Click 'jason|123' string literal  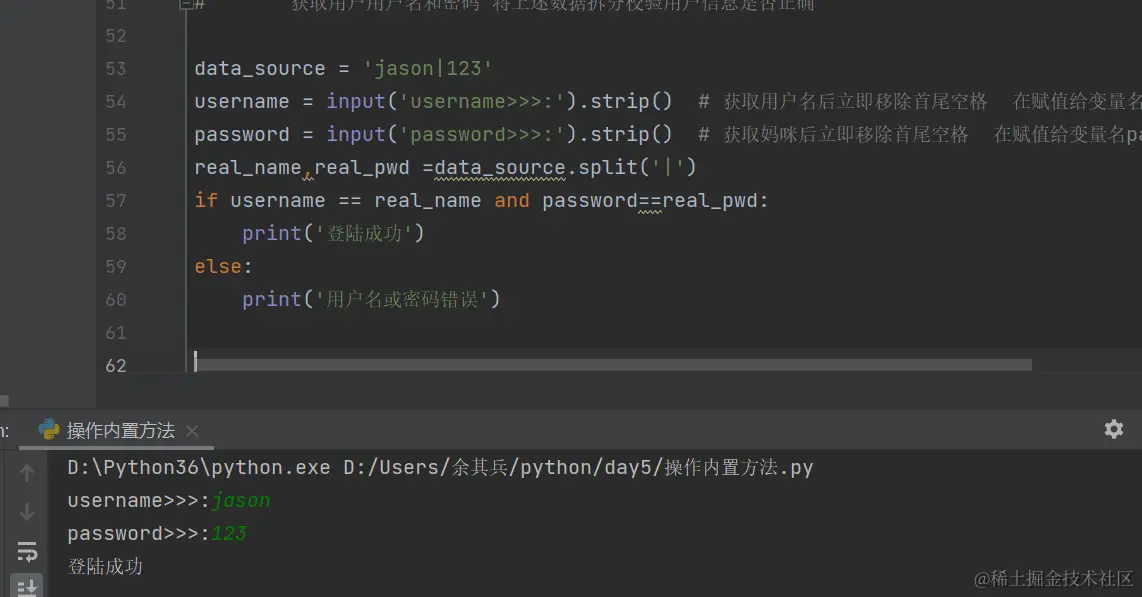[428, 68]
